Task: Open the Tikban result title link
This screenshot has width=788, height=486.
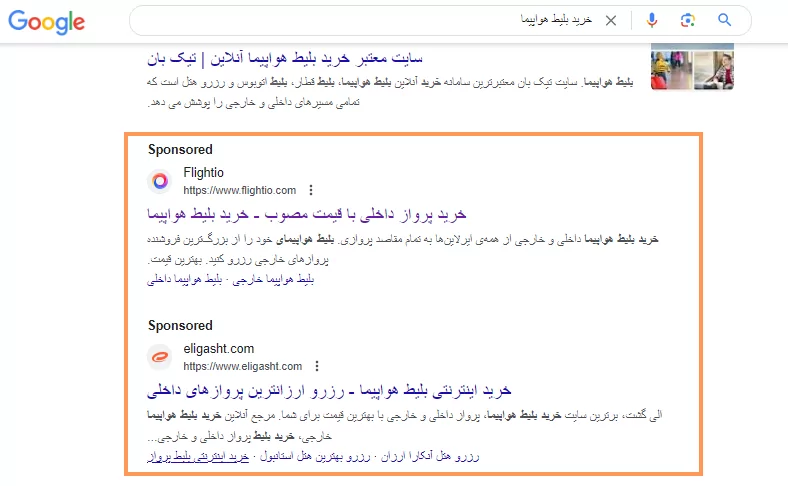Action: point(285,59)
